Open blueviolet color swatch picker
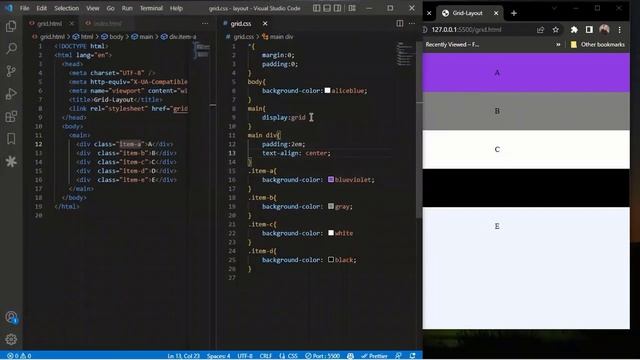This screenshot has height=360, width=640. tap(331, 179)
